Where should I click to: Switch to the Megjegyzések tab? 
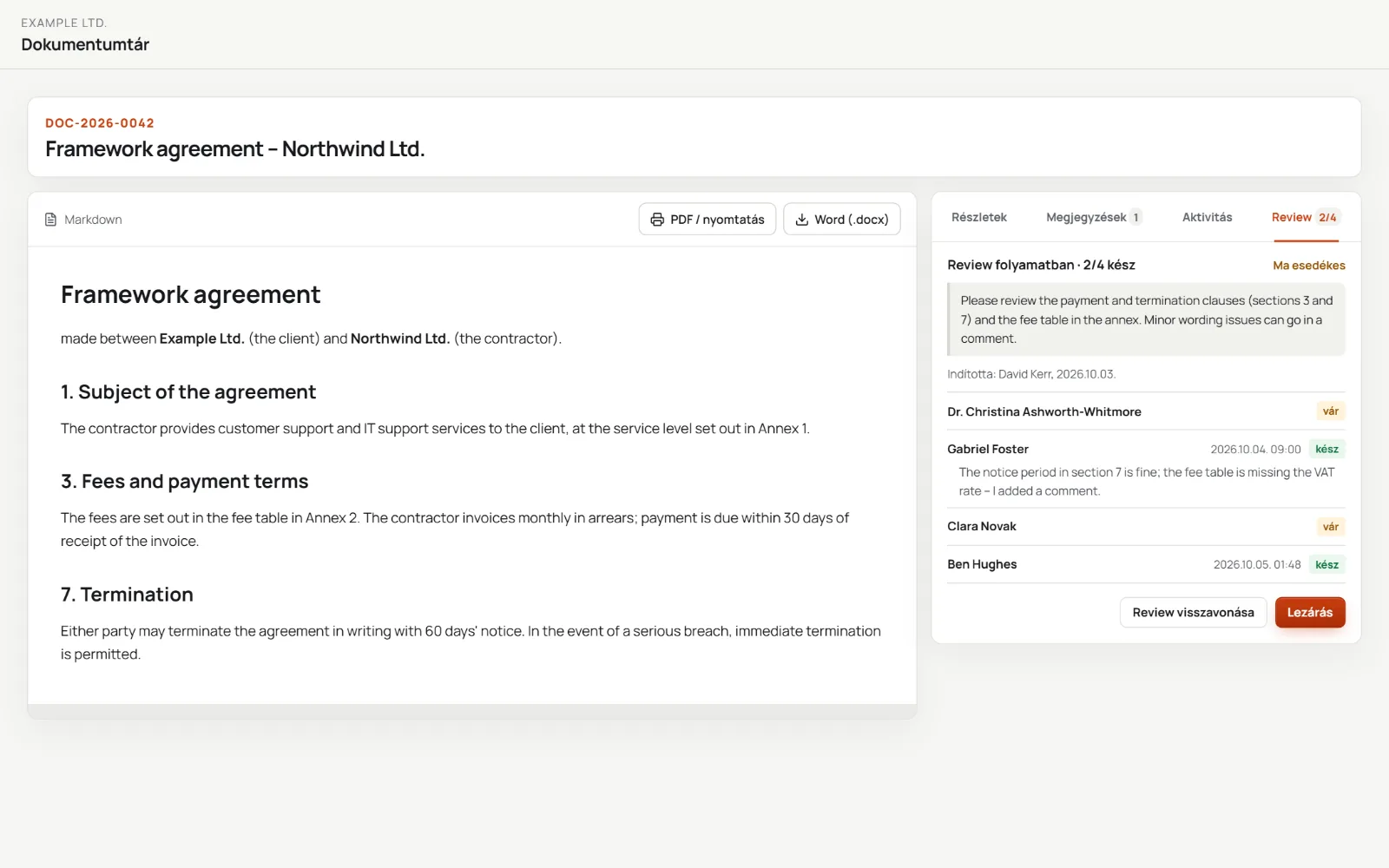[1094, 217]
